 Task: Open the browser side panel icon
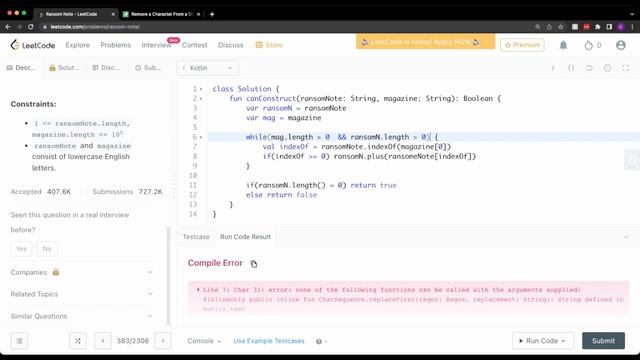[609, 27]
